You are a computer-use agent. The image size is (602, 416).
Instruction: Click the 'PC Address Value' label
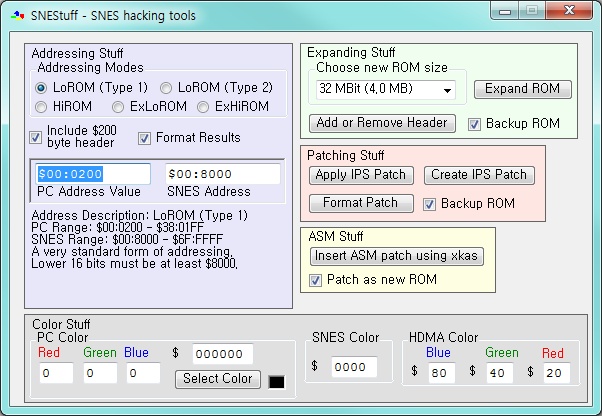pyautogui.click(x=89, y=191)
